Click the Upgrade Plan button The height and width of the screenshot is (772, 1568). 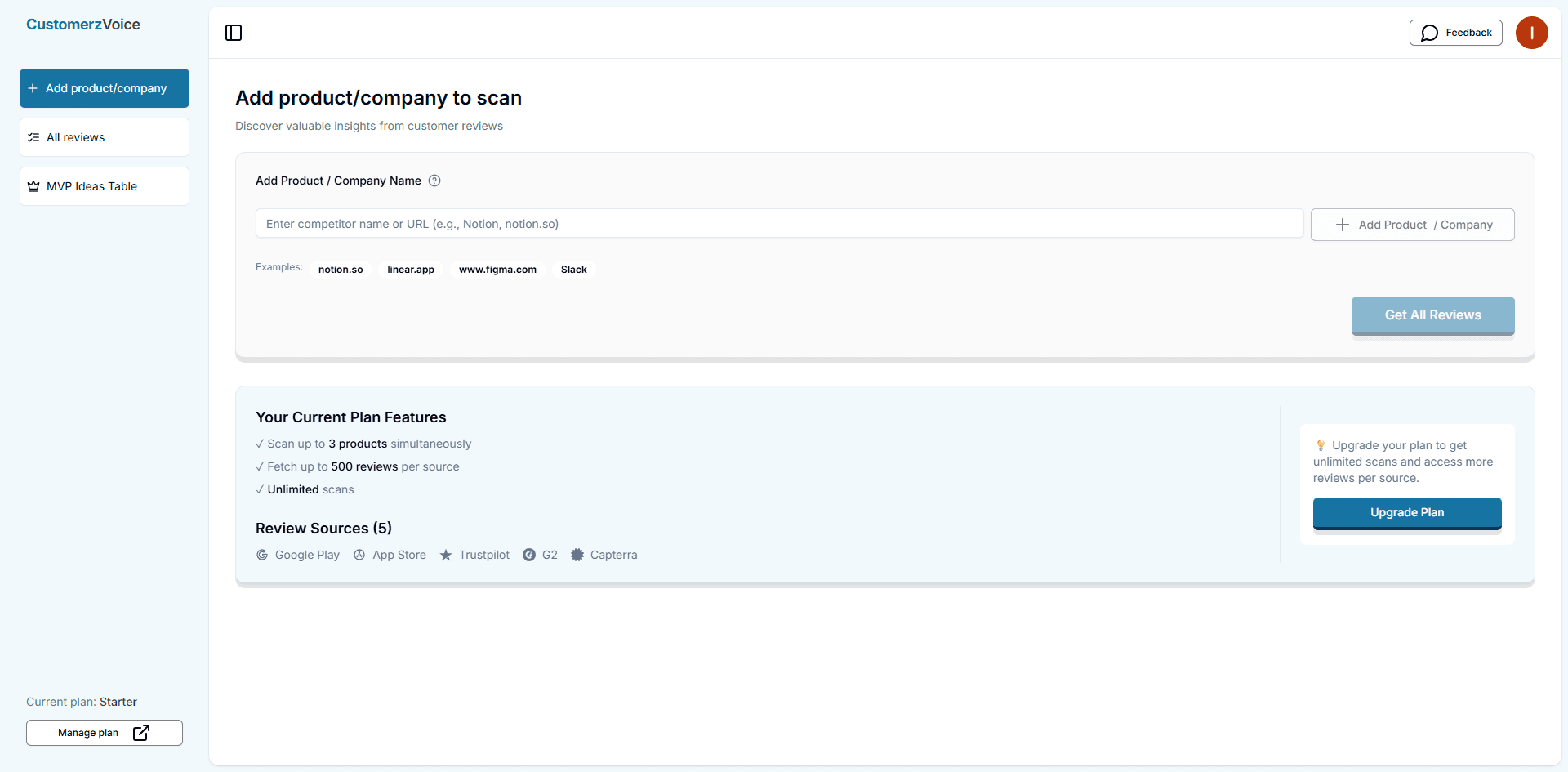pos(1406,512)
